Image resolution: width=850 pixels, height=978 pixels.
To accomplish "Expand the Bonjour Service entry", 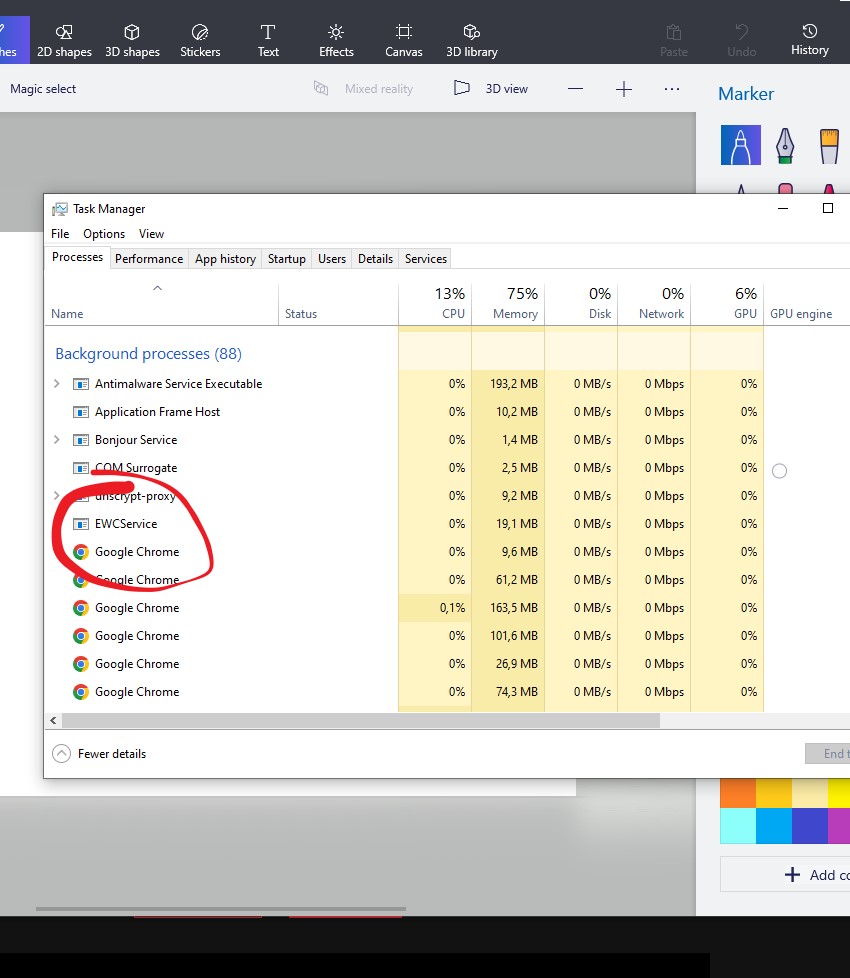I will point(57,440).
